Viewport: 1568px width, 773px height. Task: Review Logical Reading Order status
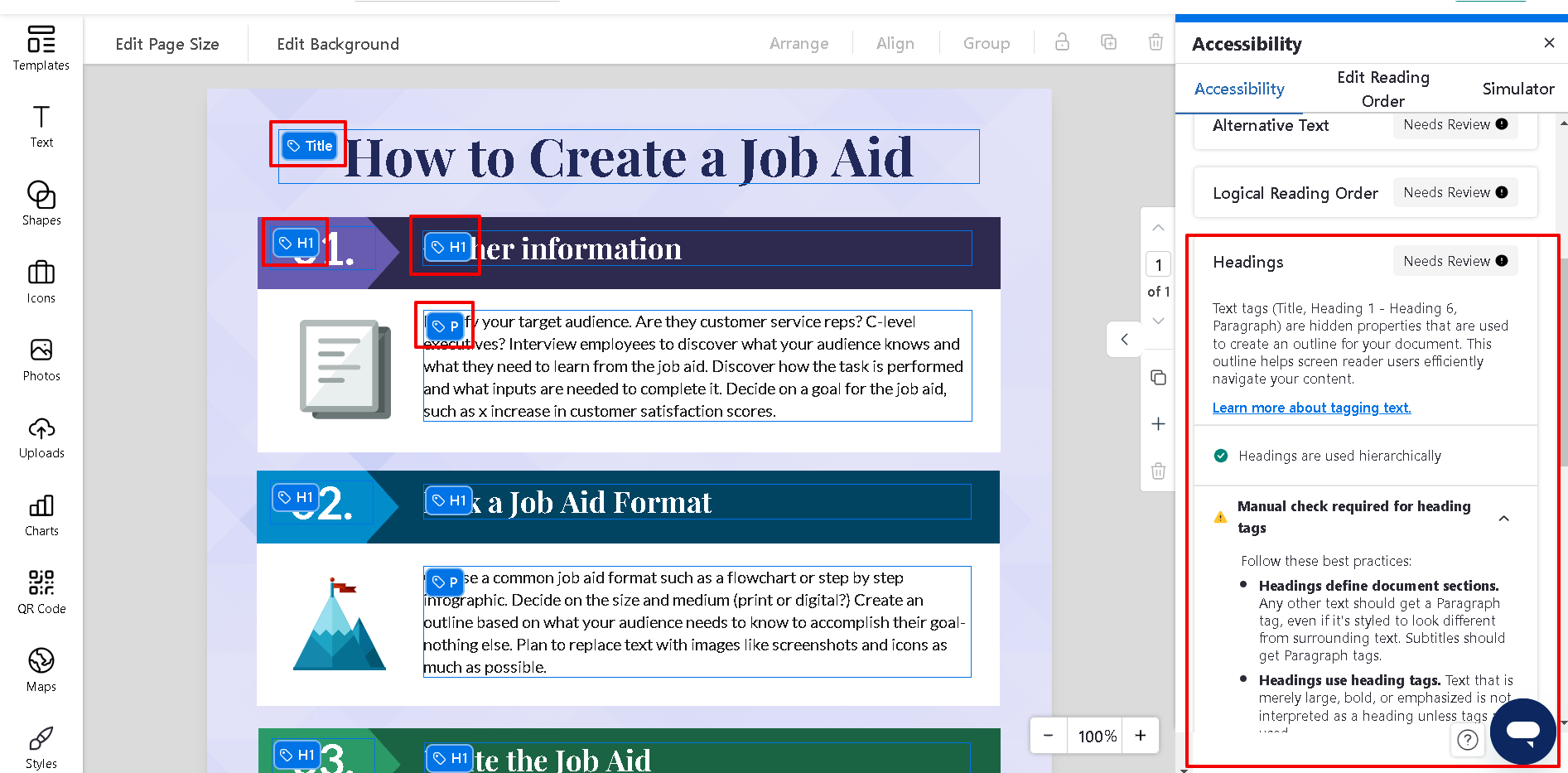click(x=1455, y=191)
